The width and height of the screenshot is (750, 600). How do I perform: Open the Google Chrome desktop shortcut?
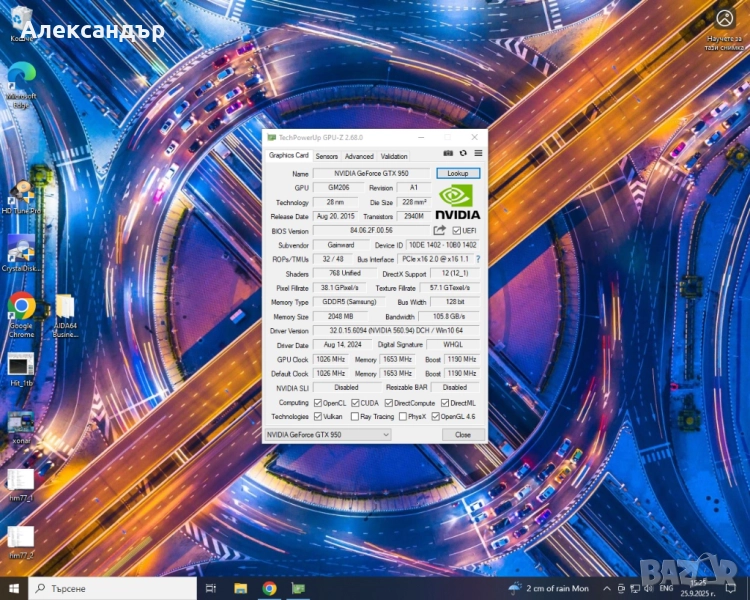pyautogui.click(x=21, y=310)
